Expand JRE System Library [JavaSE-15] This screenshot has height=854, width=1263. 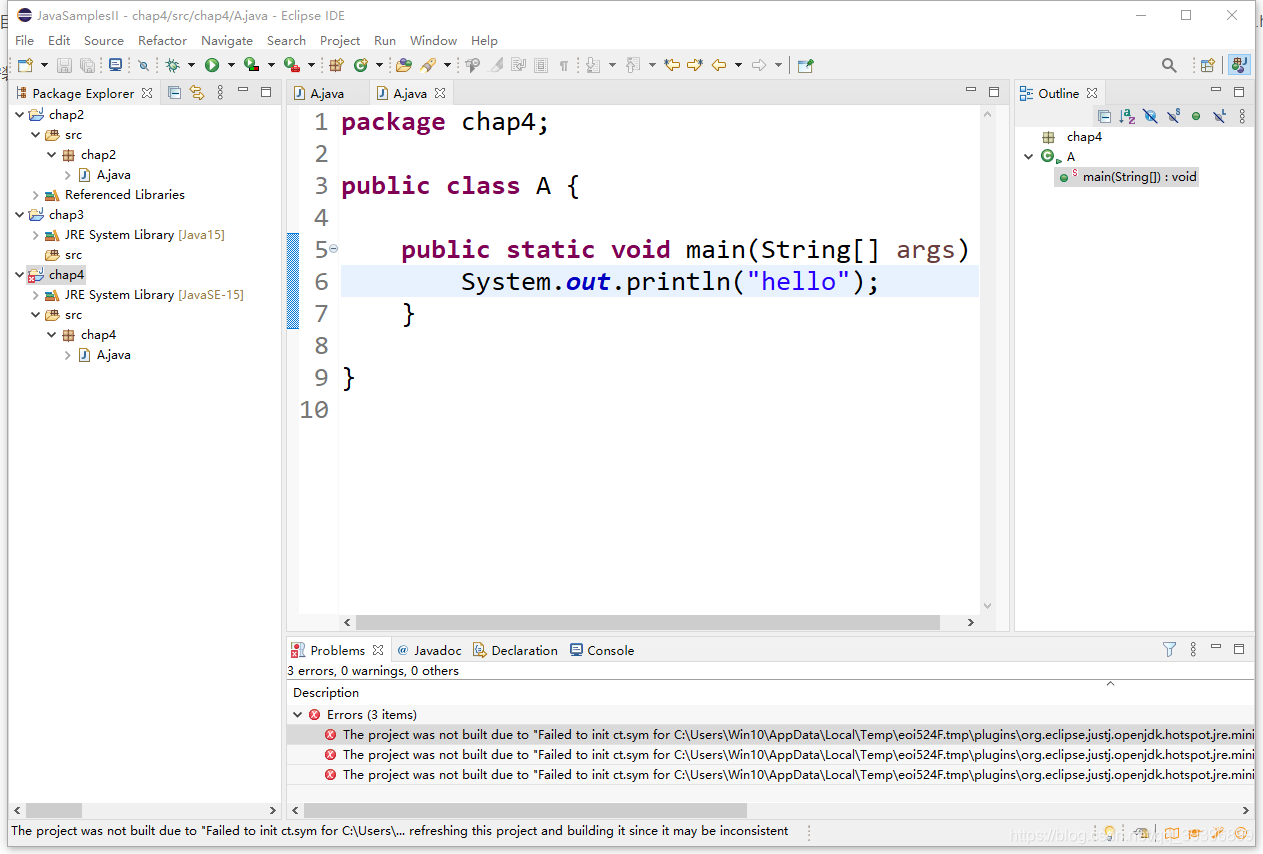pyautogui.click(x=36, y=295)
